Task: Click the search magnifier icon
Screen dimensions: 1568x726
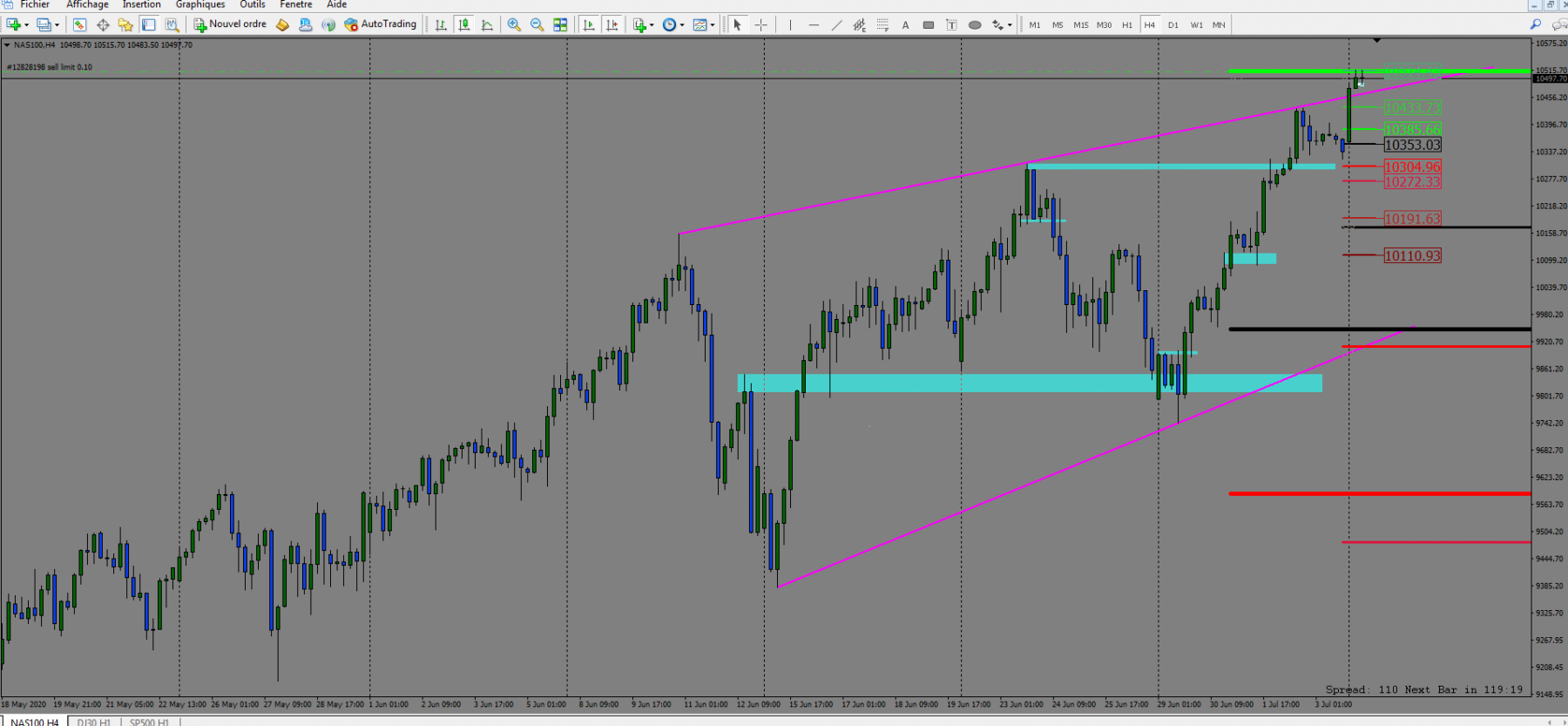Action: coord(1536,24)
